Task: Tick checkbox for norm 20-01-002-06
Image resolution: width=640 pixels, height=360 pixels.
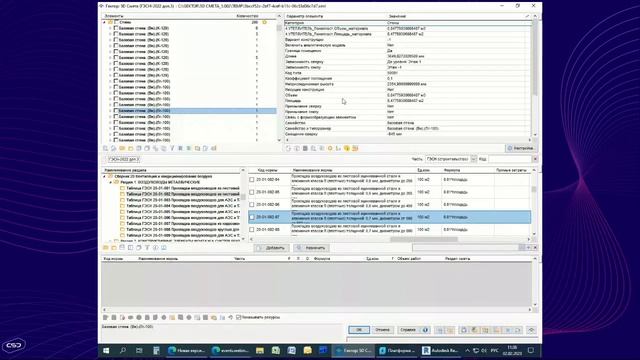Action: click(252, 204)
